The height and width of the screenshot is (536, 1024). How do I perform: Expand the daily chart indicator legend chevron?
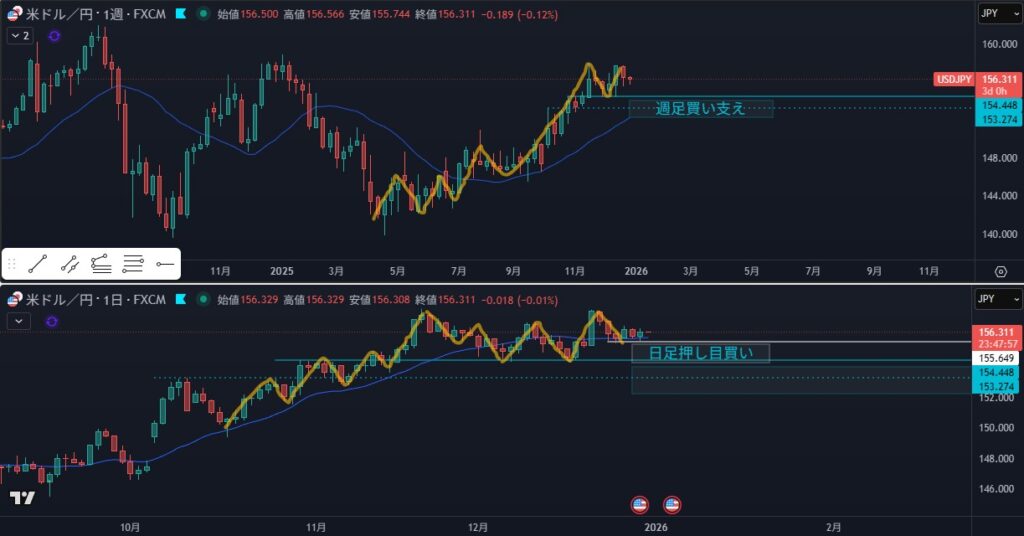click(x=18, y=321)
